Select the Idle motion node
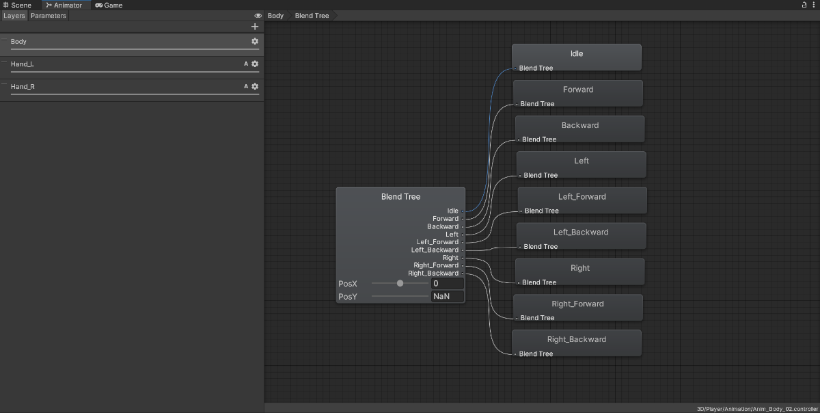The image size is (820, 413). pos(577,54)
